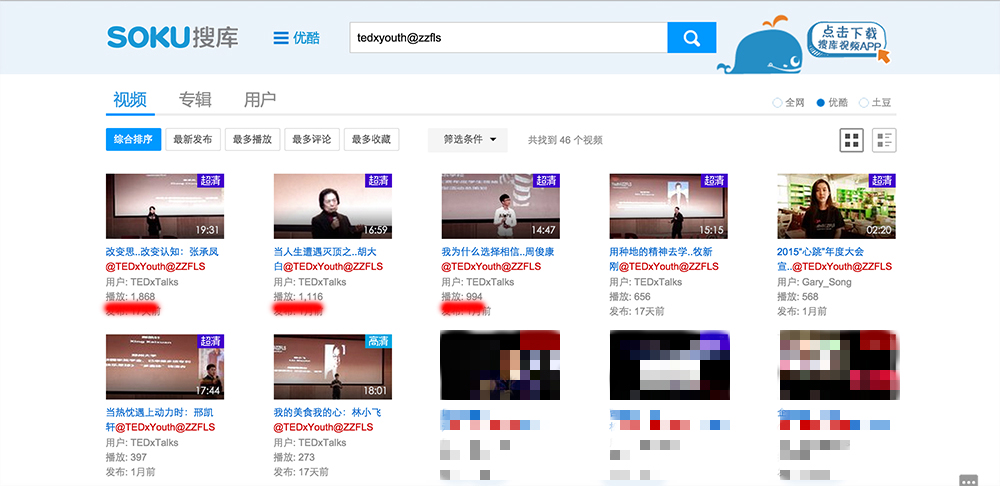Sort by 最多收藏

[371, 140]
